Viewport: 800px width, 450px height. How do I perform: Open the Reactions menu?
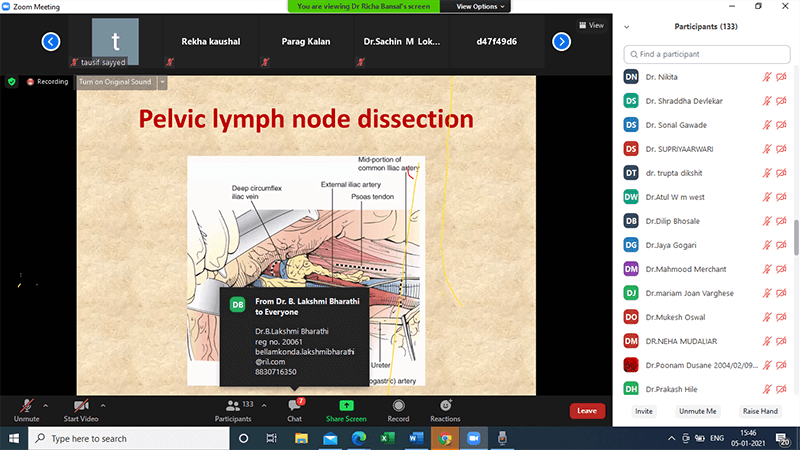pos(445,406)
